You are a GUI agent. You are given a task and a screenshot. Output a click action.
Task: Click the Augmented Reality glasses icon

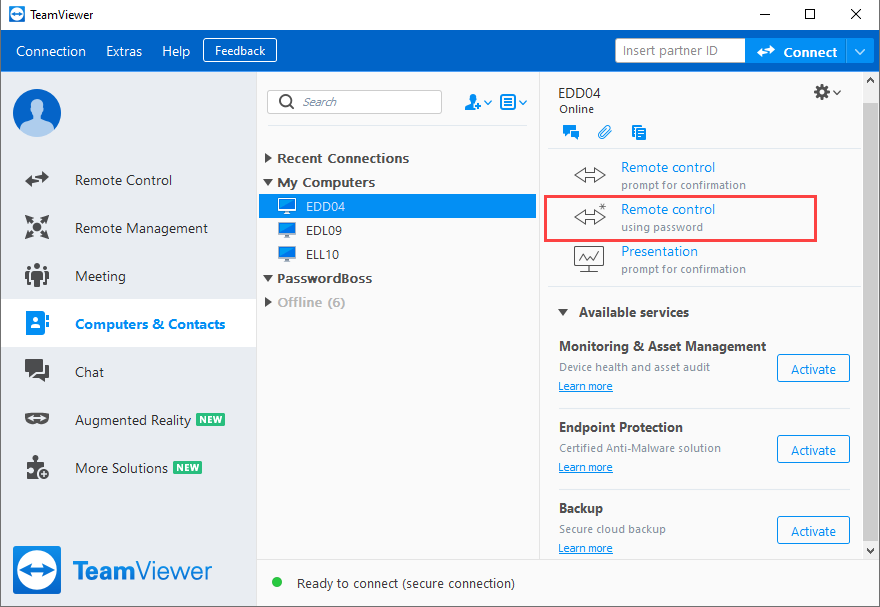tap(37, 419)
